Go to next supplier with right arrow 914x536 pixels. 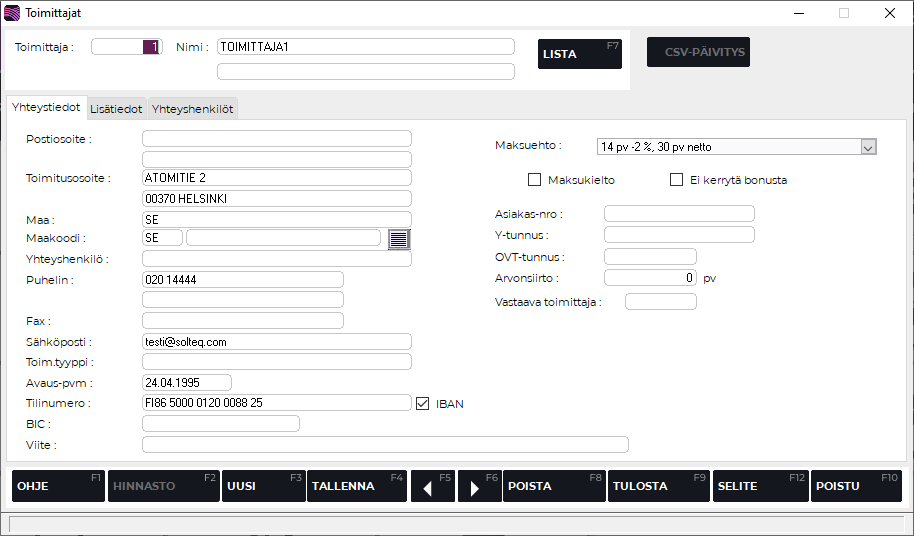479,486
